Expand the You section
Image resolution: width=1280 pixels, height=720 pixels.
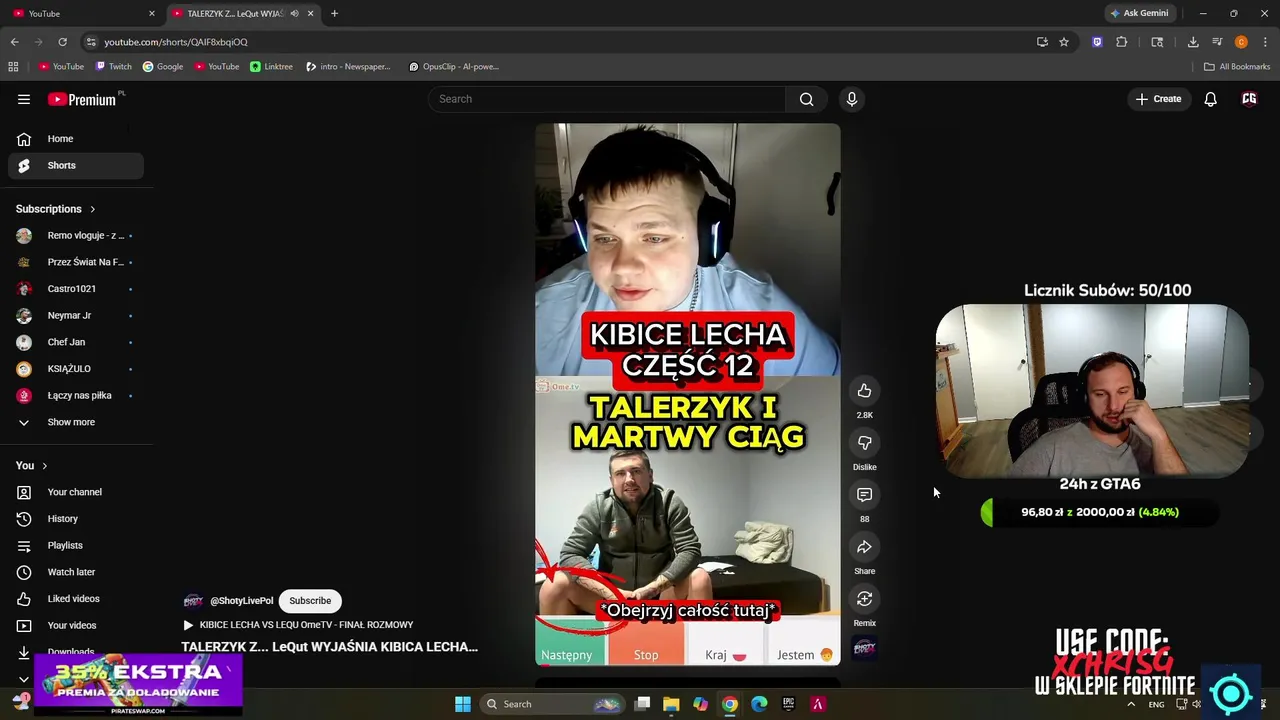32,466
